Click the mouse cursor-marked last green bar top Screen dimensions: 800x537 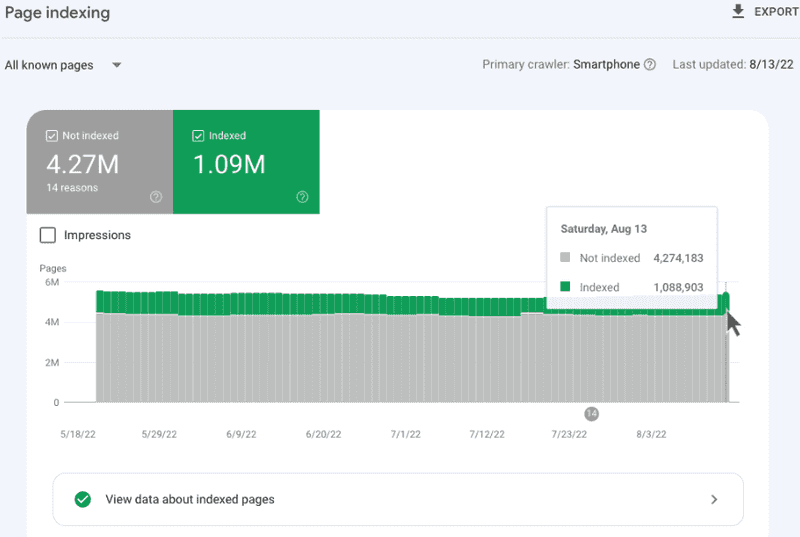pos(726,298)
